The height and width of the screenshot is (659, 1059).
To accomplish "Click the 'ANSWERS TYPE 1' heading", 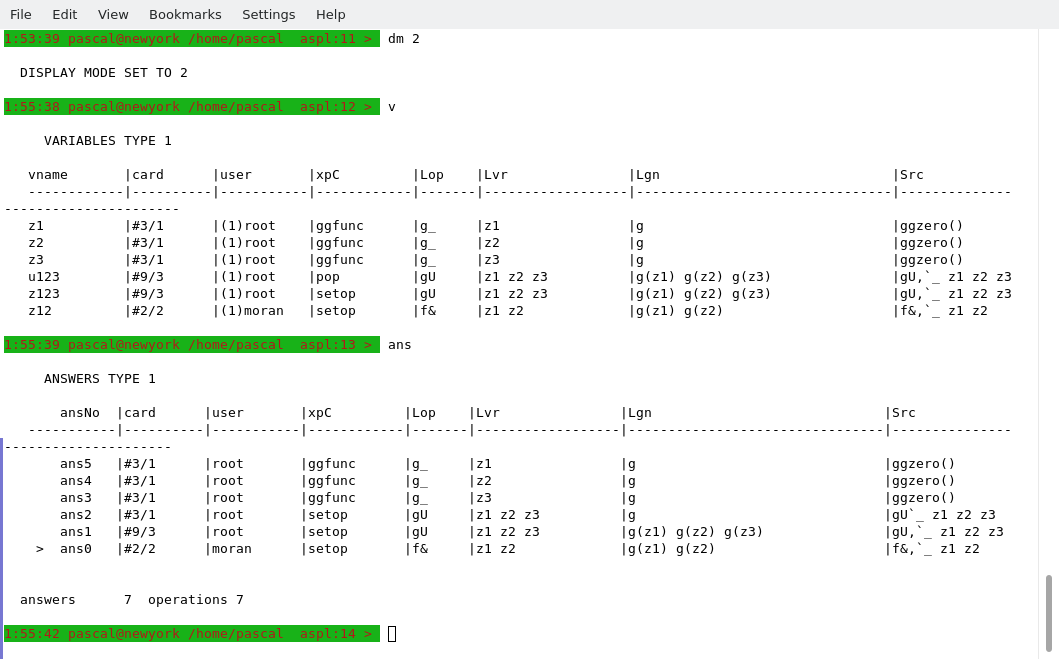I will 100,379.
